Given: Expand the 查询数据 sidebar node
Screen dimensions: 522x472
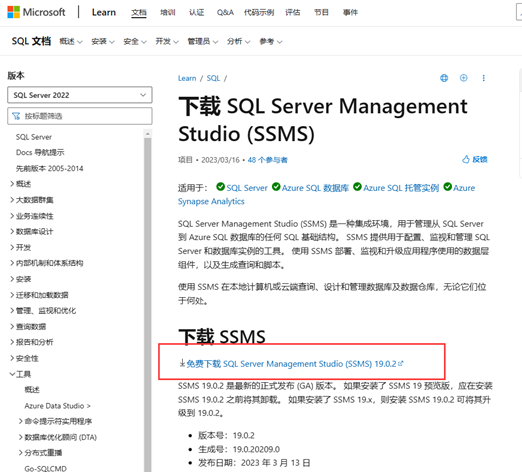Looking at the screenshot, I should click(x=28, y=326).
